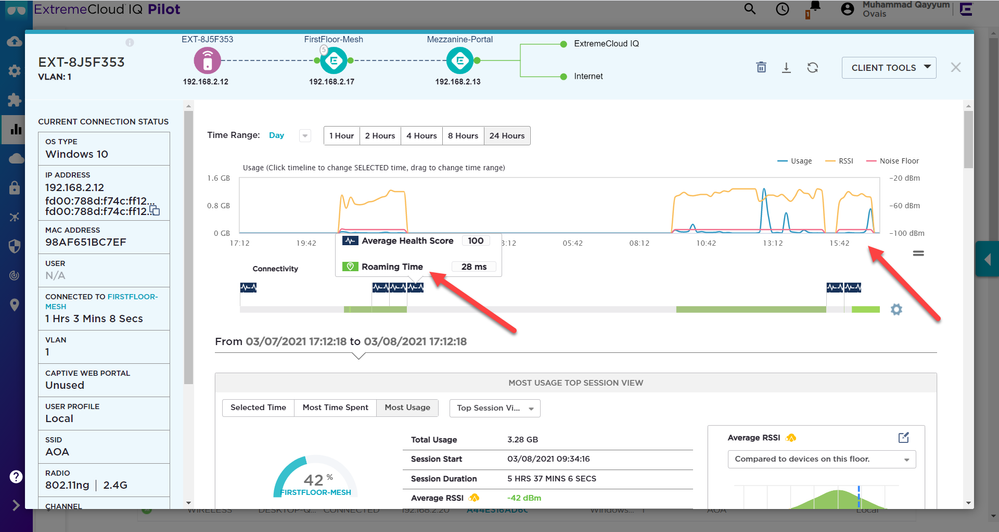The image size is (999, 532).
Task: Click the EXT-8J5F353 client device icon
Action: point(207,61)
